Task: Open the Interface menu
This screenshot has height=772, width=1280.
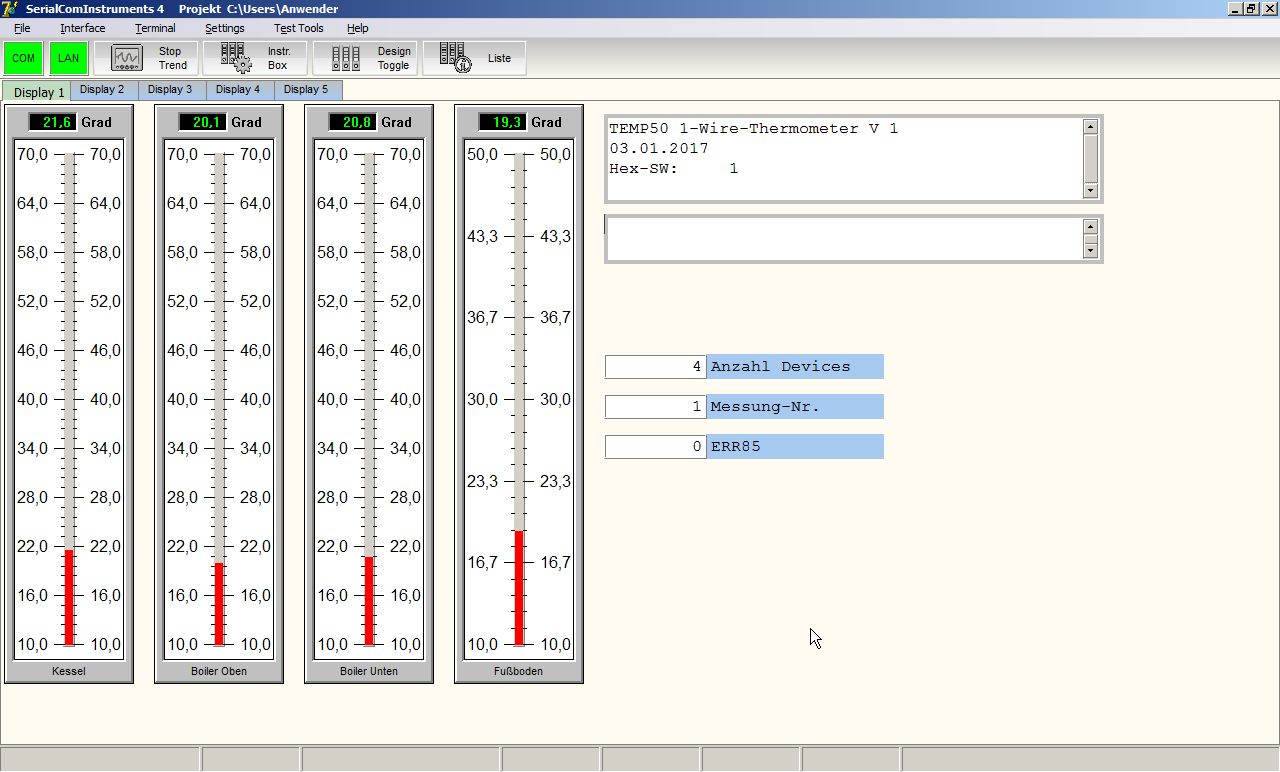Action: (x=82, y=28)
